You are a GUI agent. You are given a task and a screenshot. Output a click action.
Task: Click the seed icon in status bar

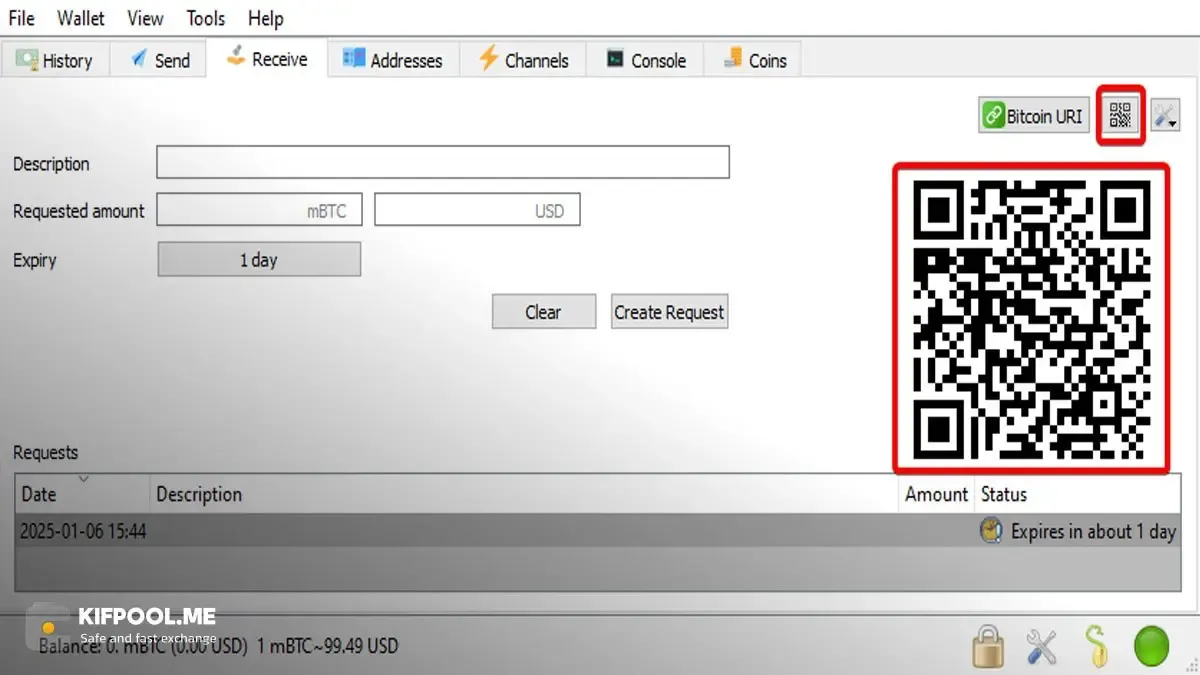[1097, 647]
